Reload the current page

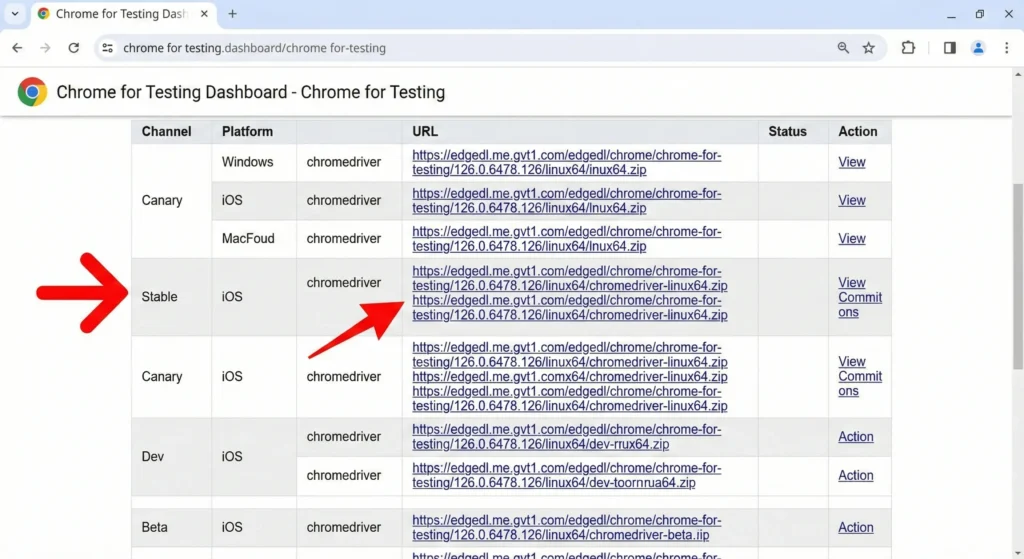click(74, 48)
